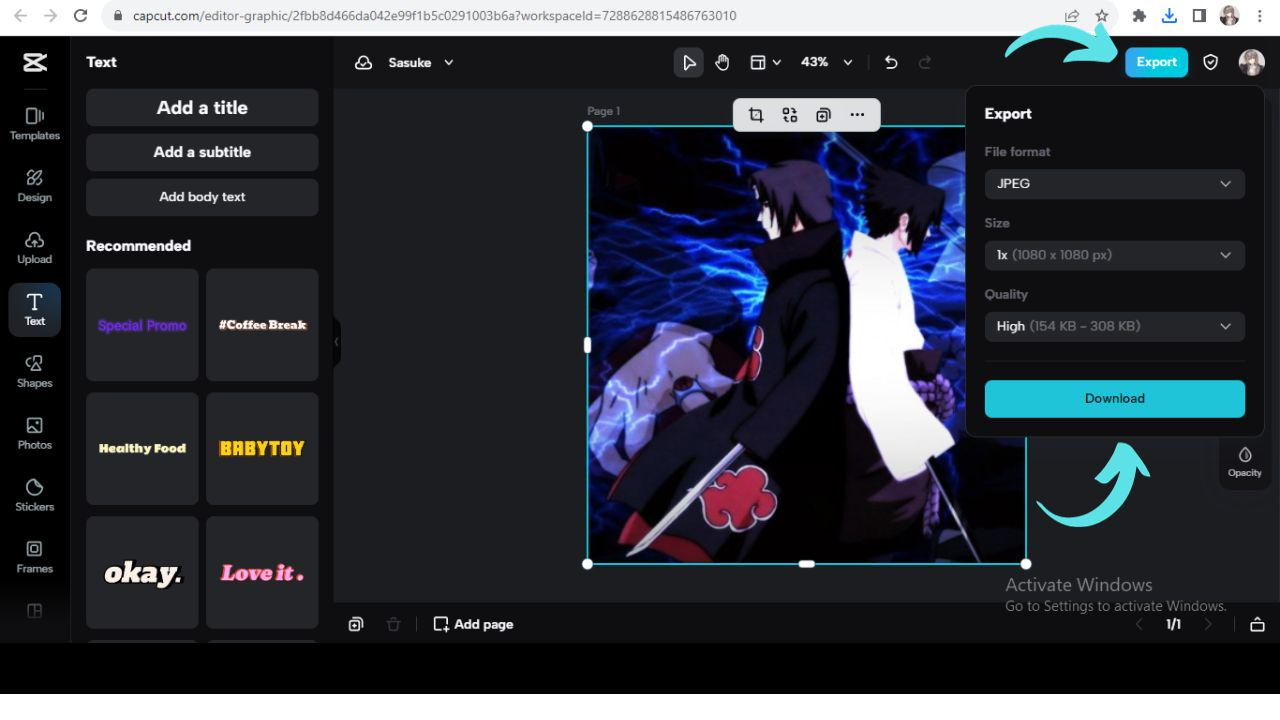Open the Size 1x dropdown
This screenshot has height=720, width=1280.
click(x=1115, y=255)
